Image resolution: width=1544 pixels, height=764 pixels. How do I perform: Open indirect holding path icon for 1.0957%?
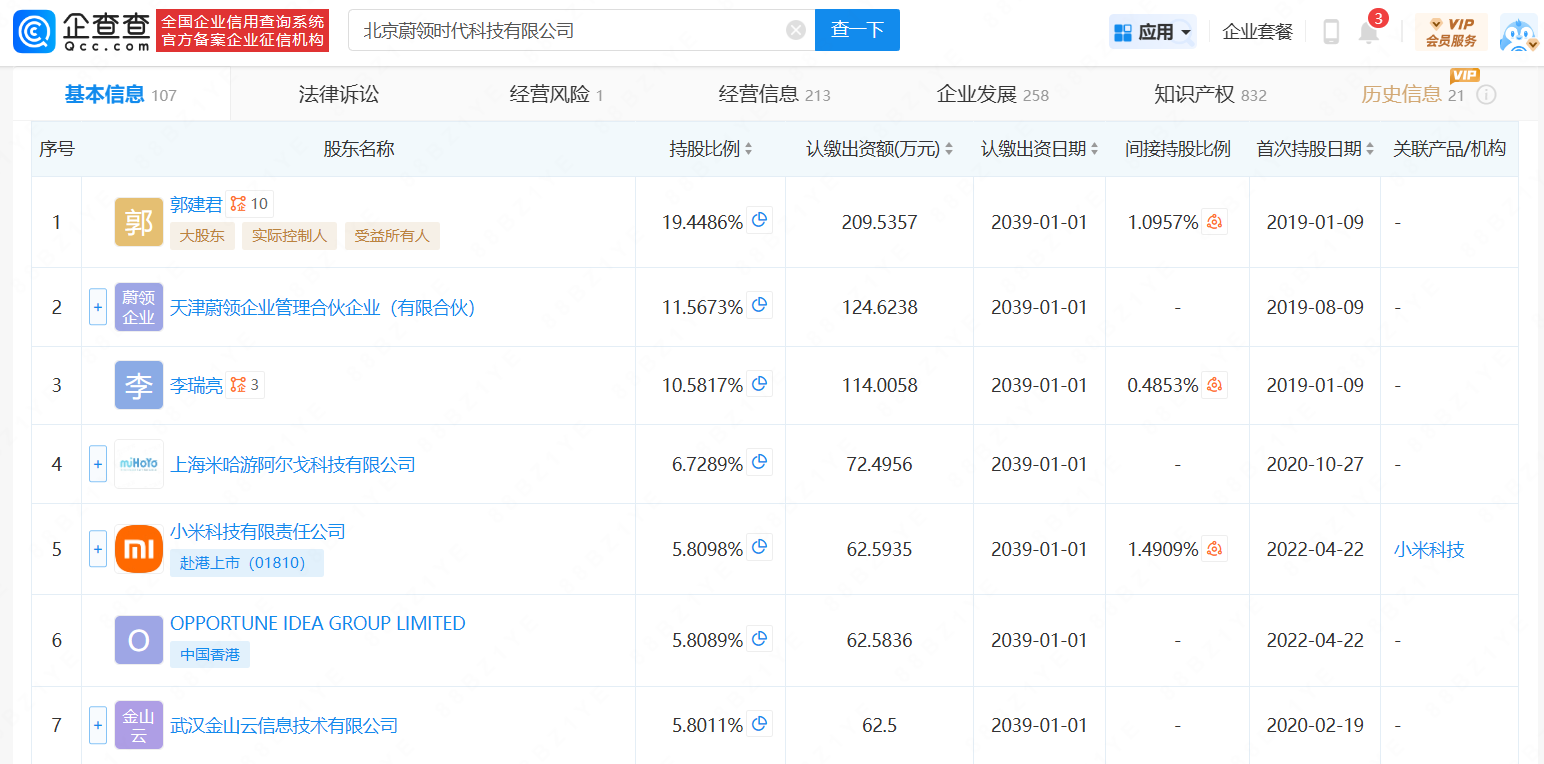[1215, 222]
